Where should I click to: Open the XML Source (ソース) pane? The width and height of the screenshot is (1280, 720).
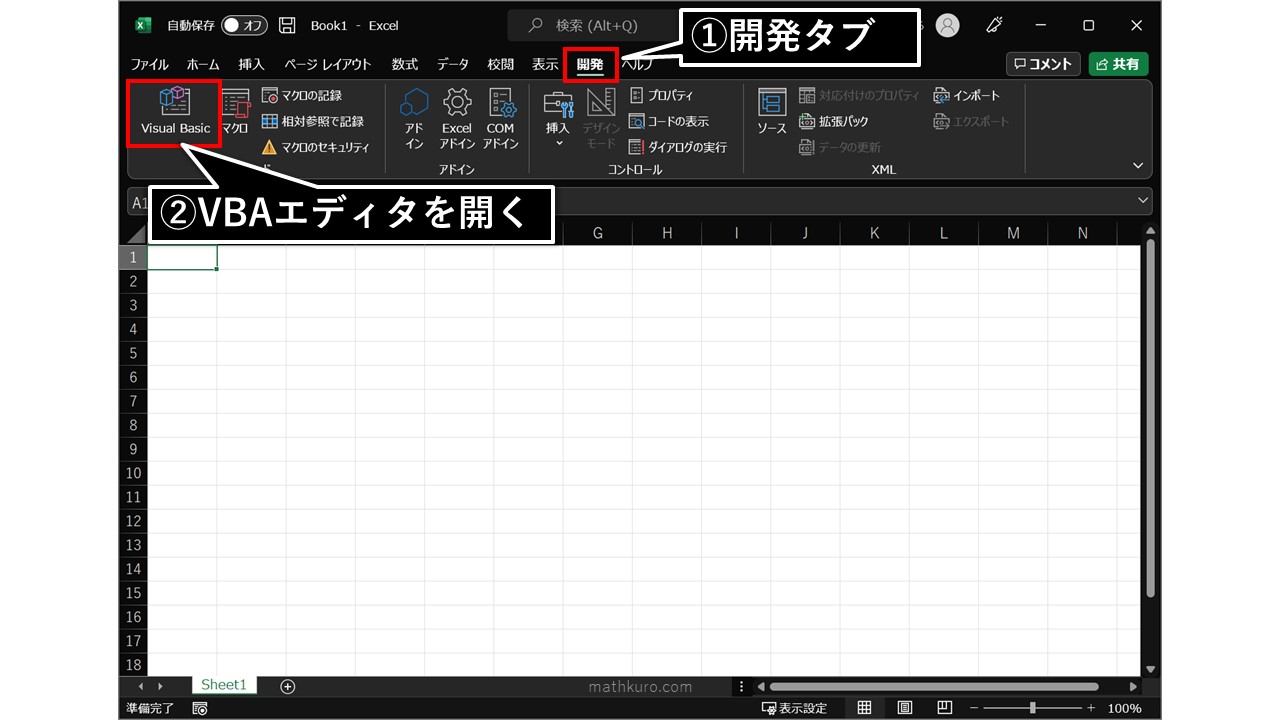(x=772, y=112)
